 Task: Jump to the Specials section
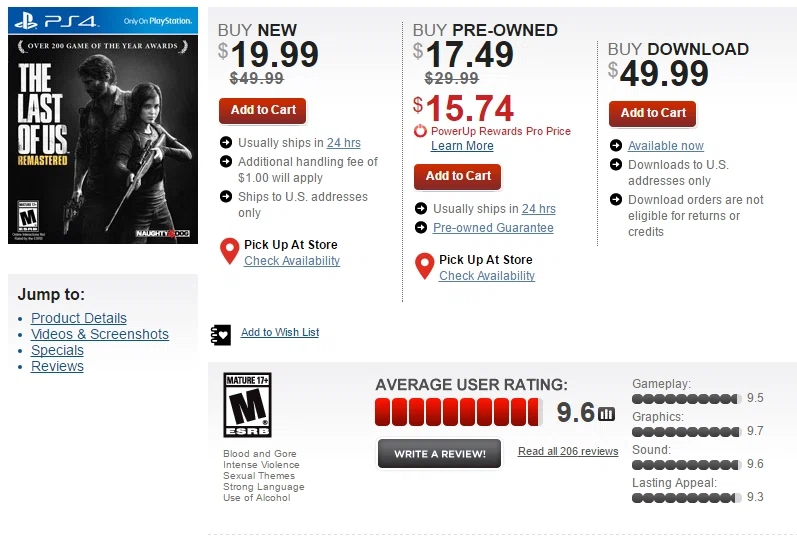click(57, 350)
